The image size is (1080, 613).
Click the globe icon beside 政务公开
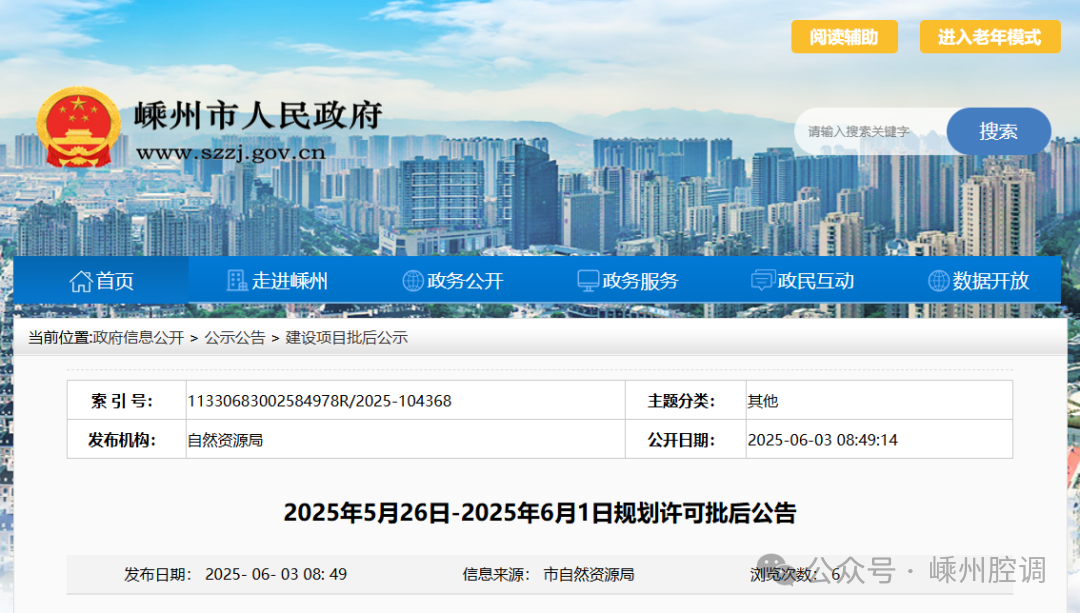[x=413, y=281]
